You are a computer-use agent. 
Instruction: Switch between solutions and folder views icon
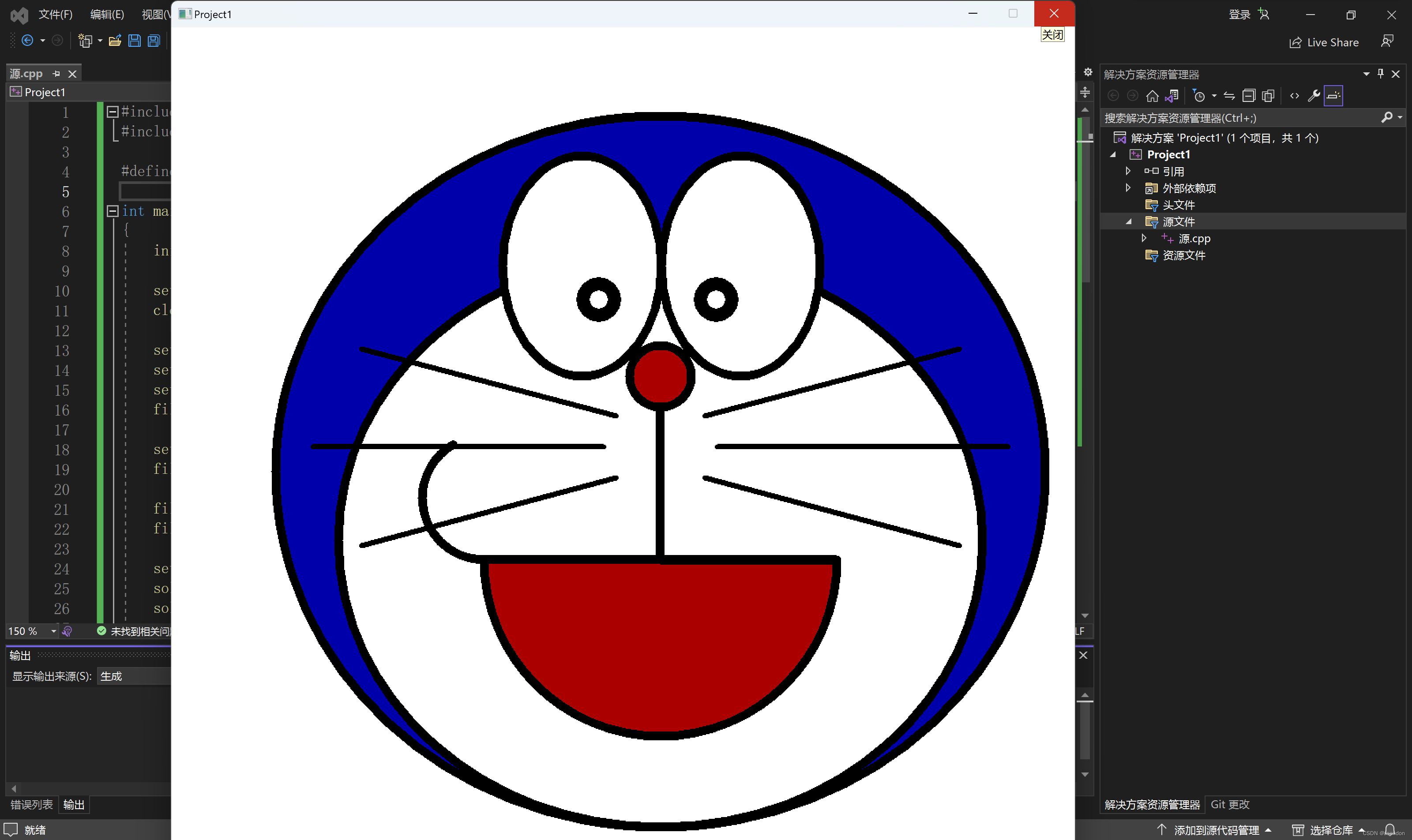click(1172, 96)
